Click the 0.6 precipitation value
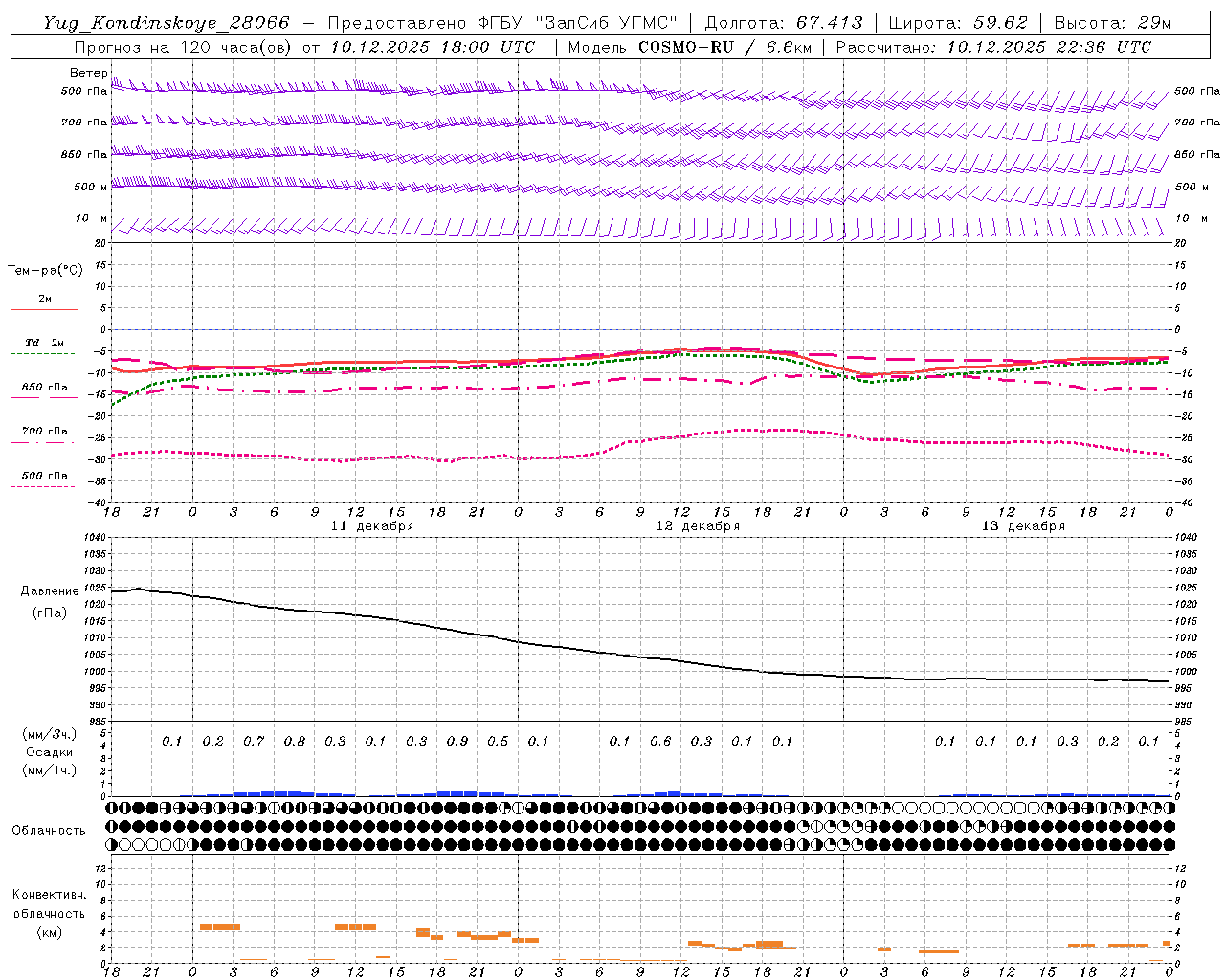This screenshot has height=980, width=1225. tap(660, 742)
